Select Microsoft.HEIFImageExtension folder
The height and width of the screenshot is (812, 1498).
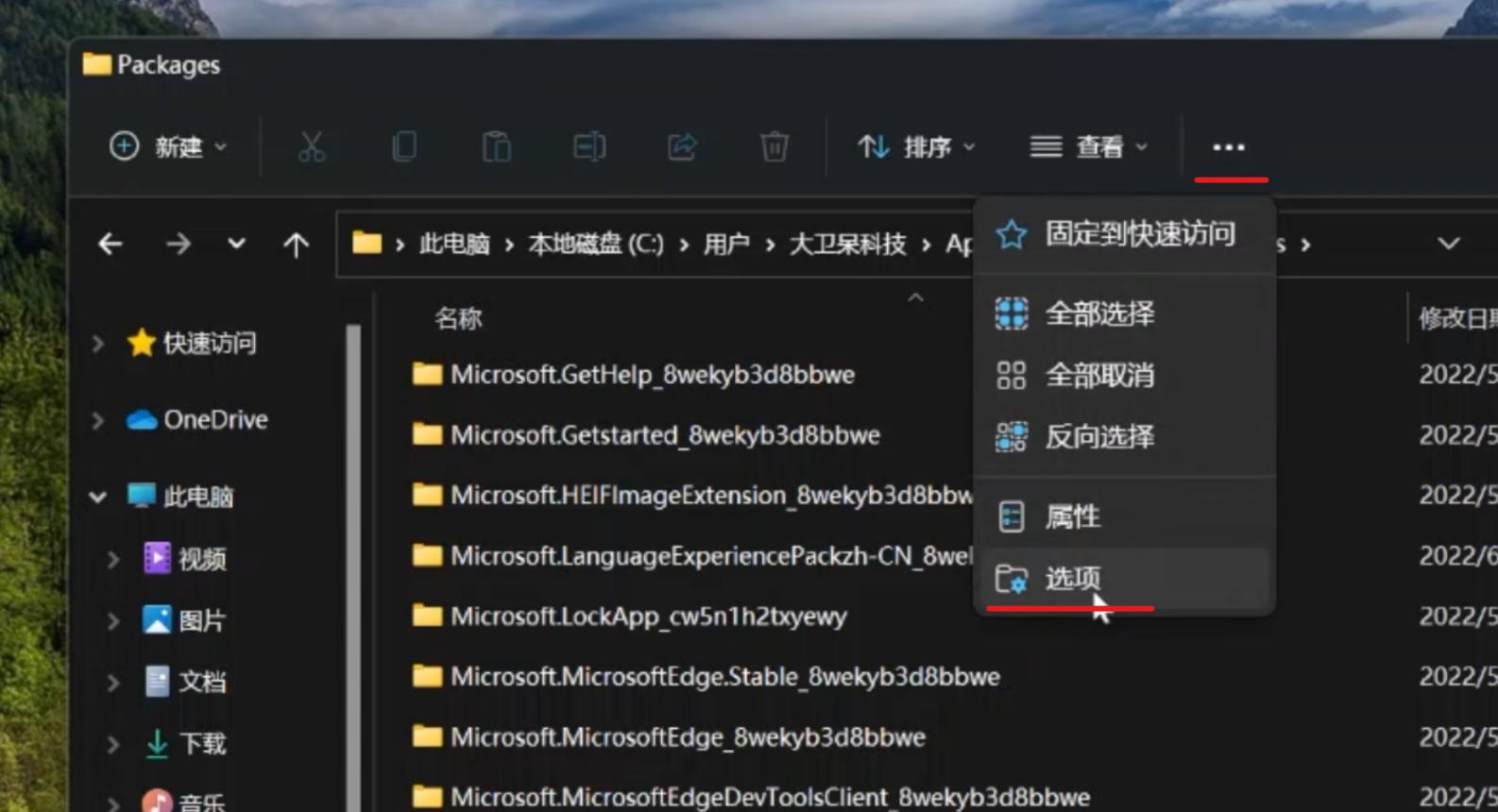pyautogui.click(x=692, y=496)
